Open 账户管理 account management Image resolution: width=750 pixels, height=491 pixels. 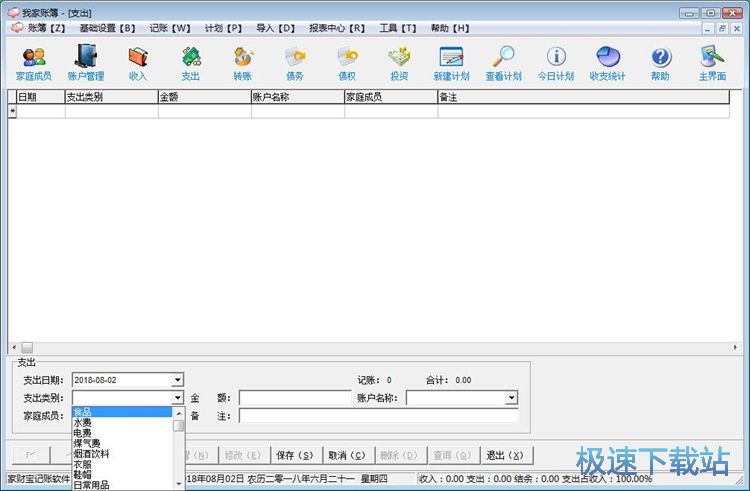coord(85,63)
